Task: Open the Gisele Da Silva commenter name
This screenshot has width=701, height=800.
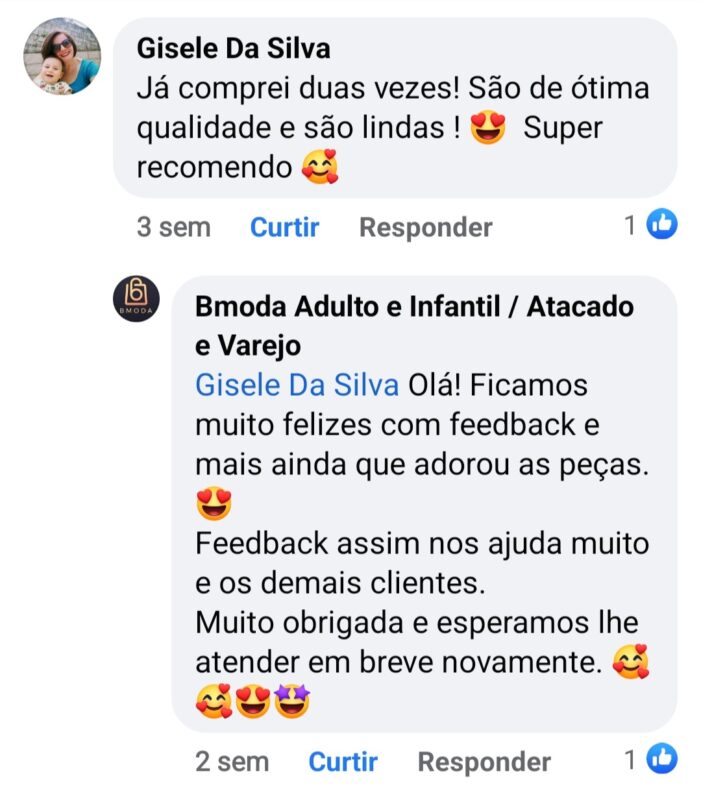Action: 234,48
